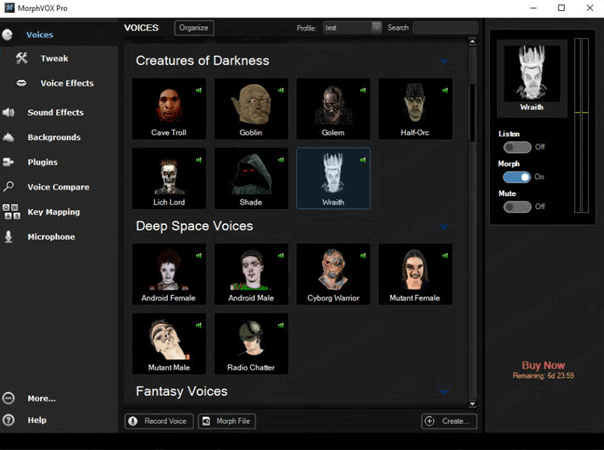The height and width of the screenshot is (450, 604).
Task: Select the Android Male voice
Action: coord(251,274)
